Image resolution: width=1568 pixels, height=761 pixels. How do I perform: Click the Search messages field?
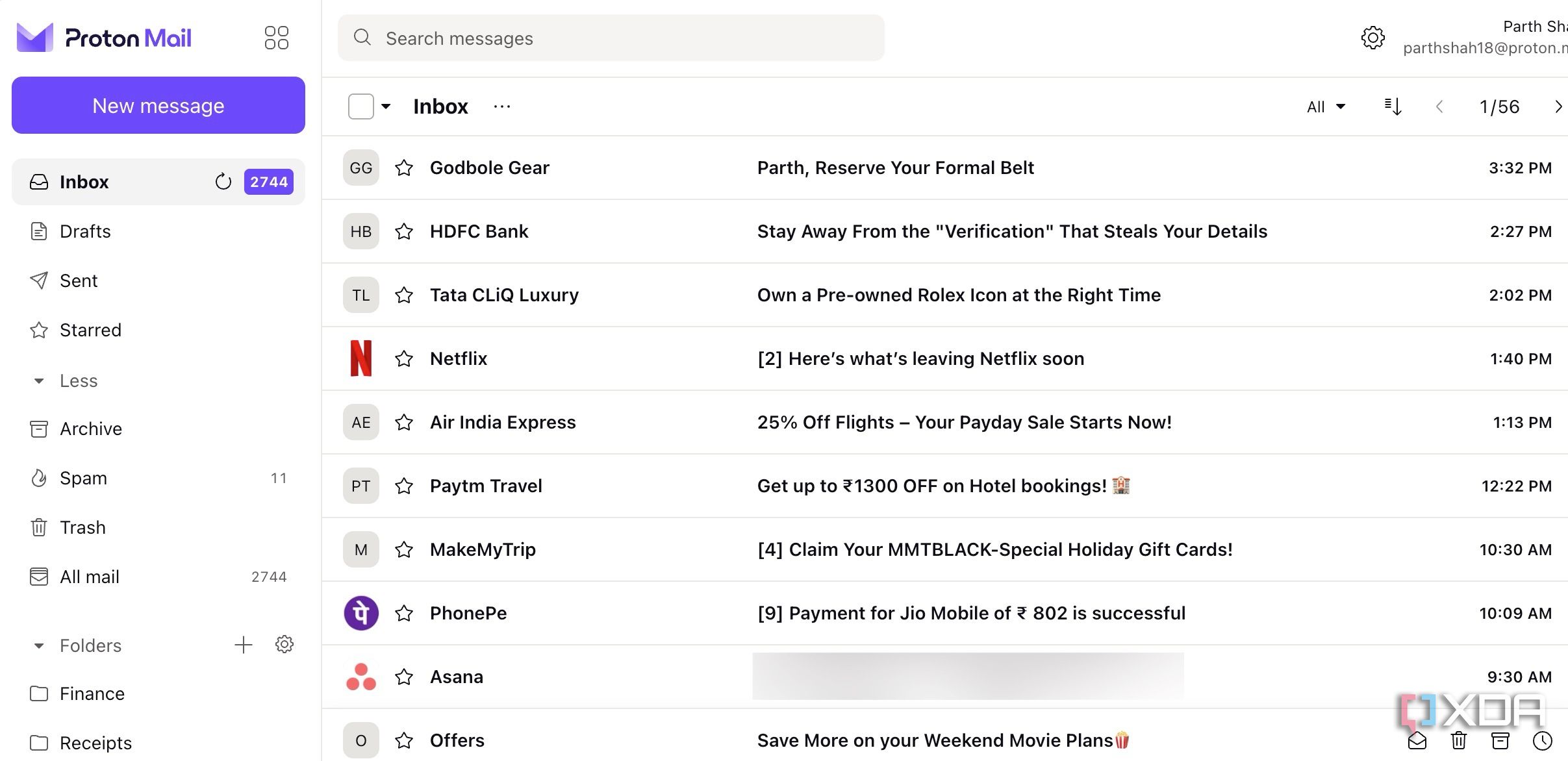[611, 38]
